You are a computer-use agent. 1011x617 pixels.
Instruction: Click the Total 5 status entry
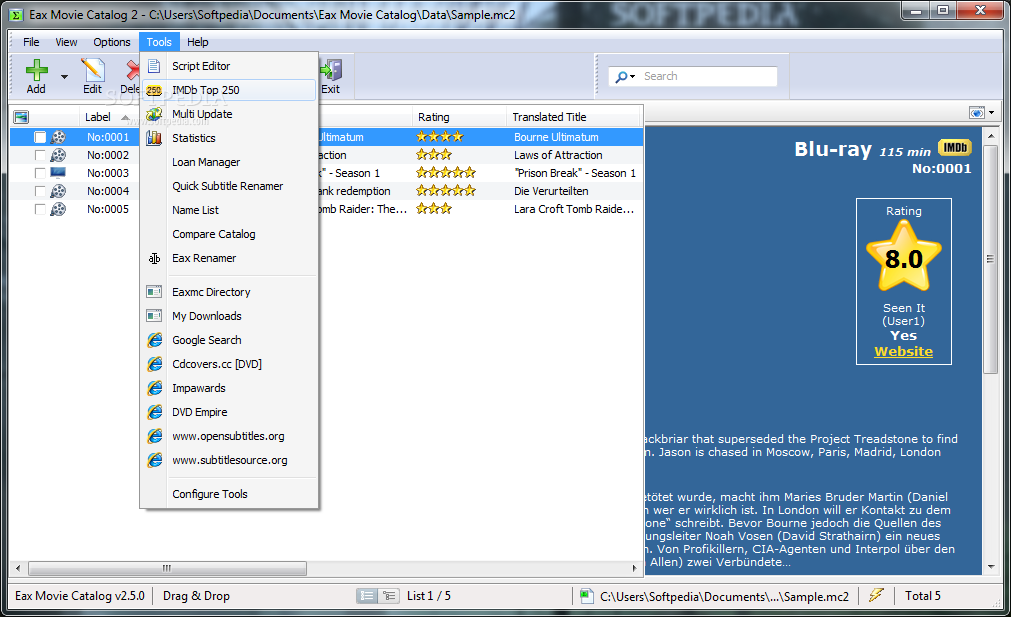(923, 596)
